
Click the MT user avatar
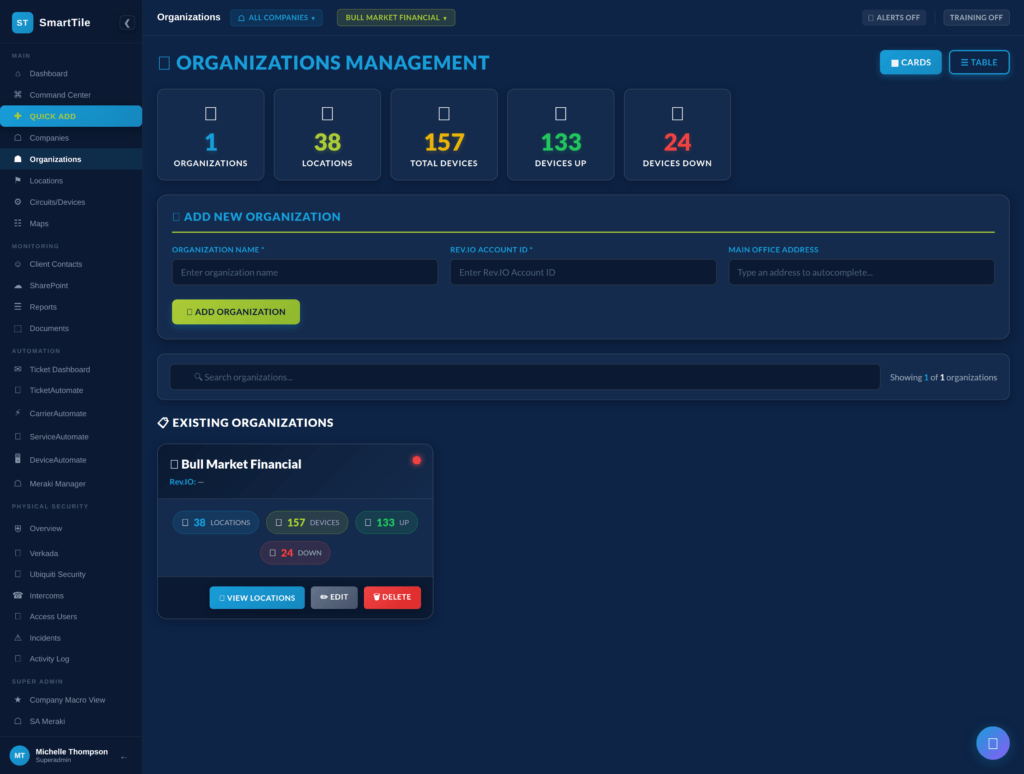tap(20, 755)
